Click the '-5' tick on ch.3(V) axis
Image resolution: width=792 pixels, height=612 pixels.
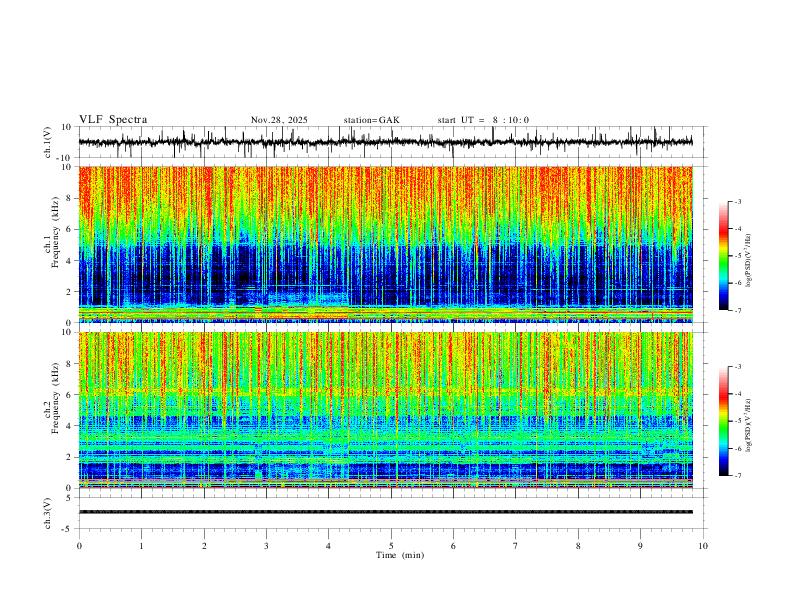tap(68, 529)
